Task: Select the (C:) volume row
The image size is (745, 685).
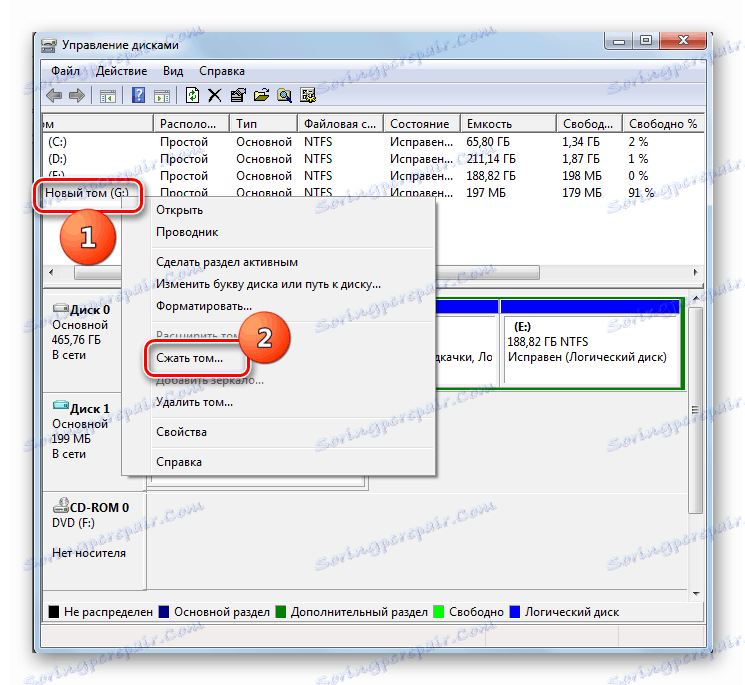Action: coord(373,142)
